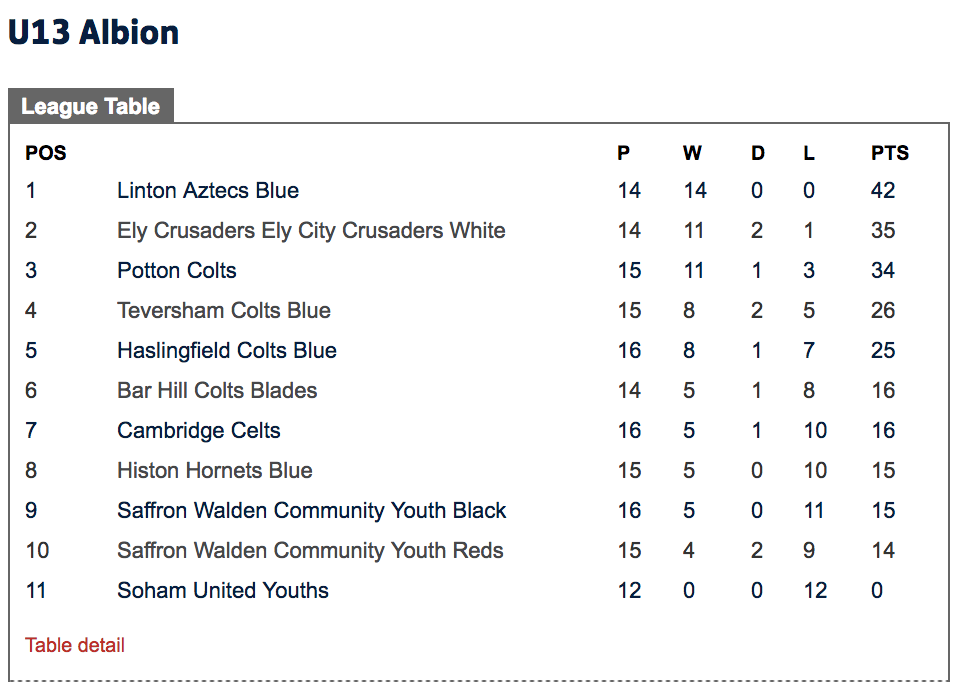
Task: Click the D column header
Action: click(x=758, y=153)
